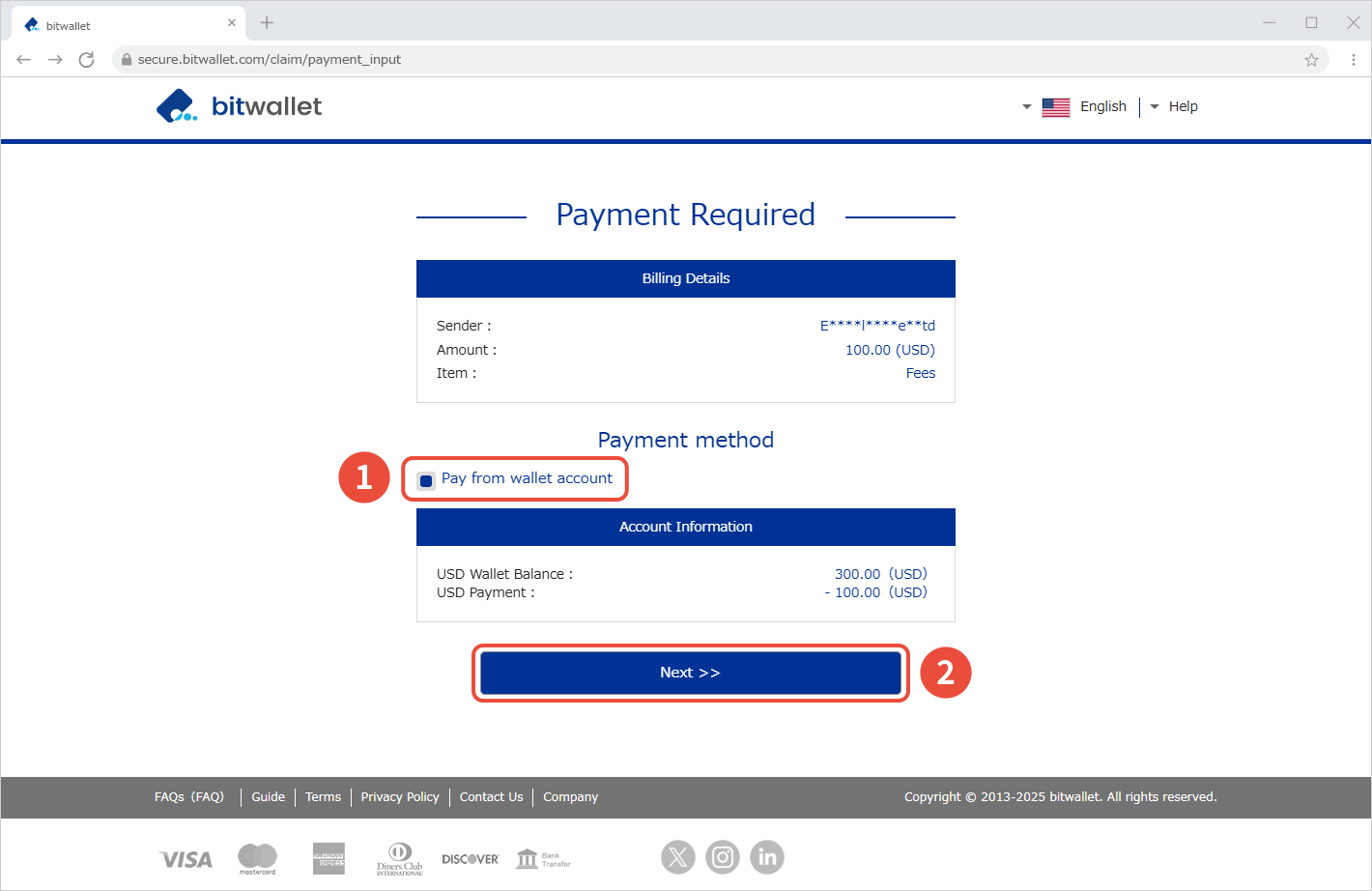Open the FAQs (FAQ) footer link

[189, 797]
